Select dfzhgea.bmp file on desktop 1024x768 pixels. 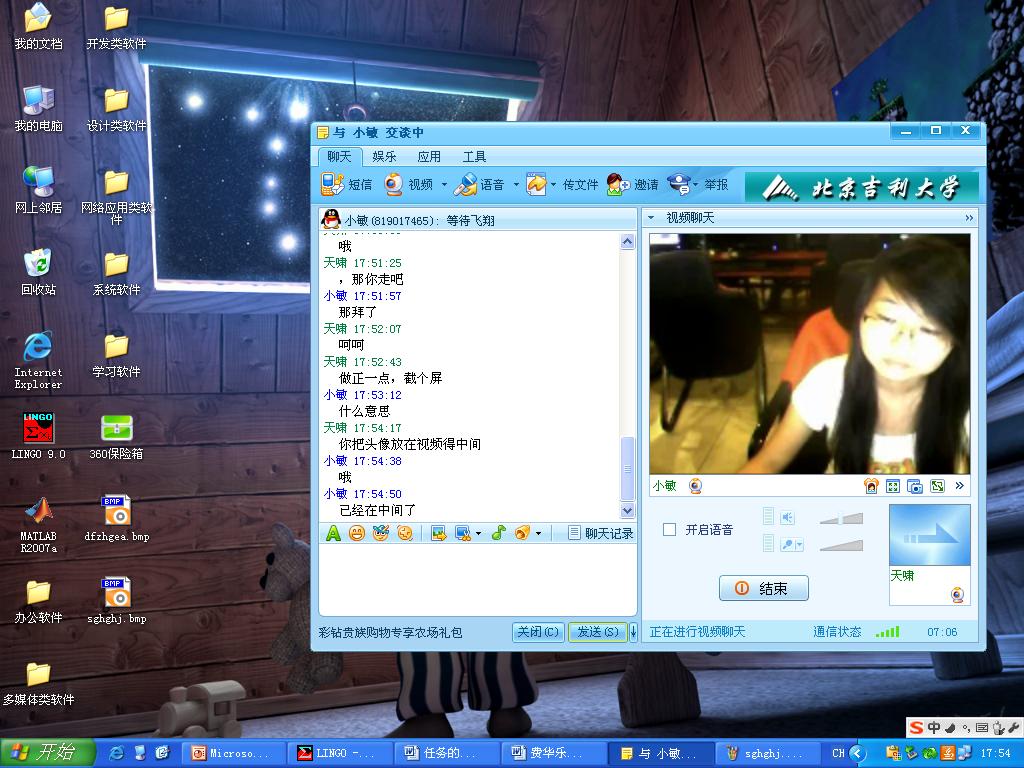(x=117, y=519)
